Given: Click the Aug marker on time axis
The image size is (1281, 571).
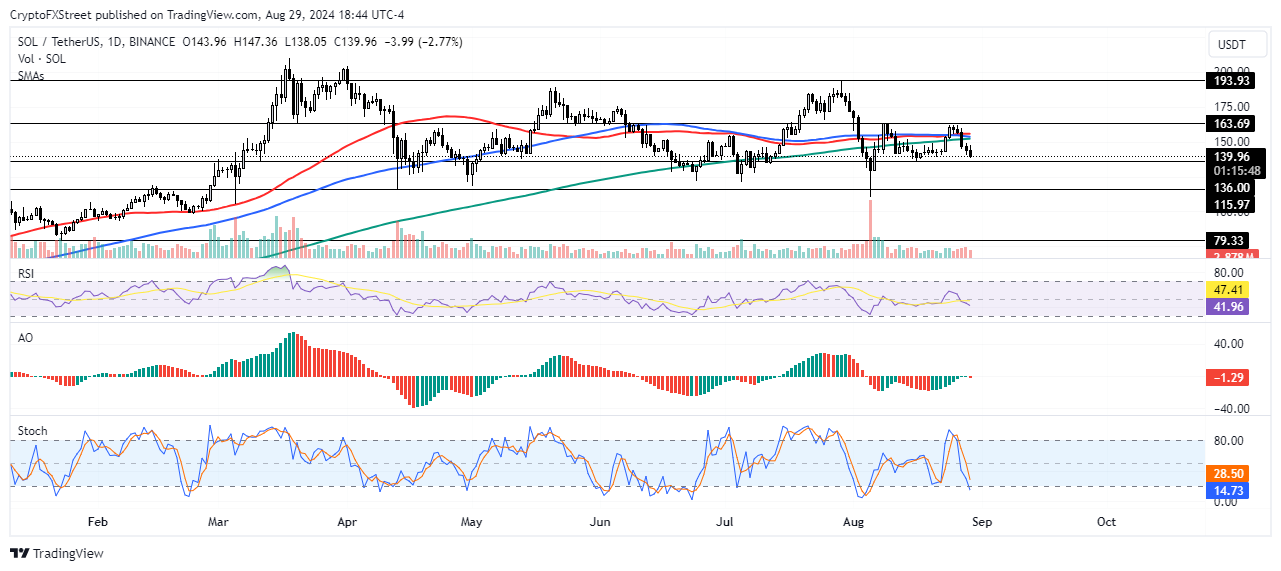Looking at the screenshot, I should pyautogui.click(x=852, y=521).
